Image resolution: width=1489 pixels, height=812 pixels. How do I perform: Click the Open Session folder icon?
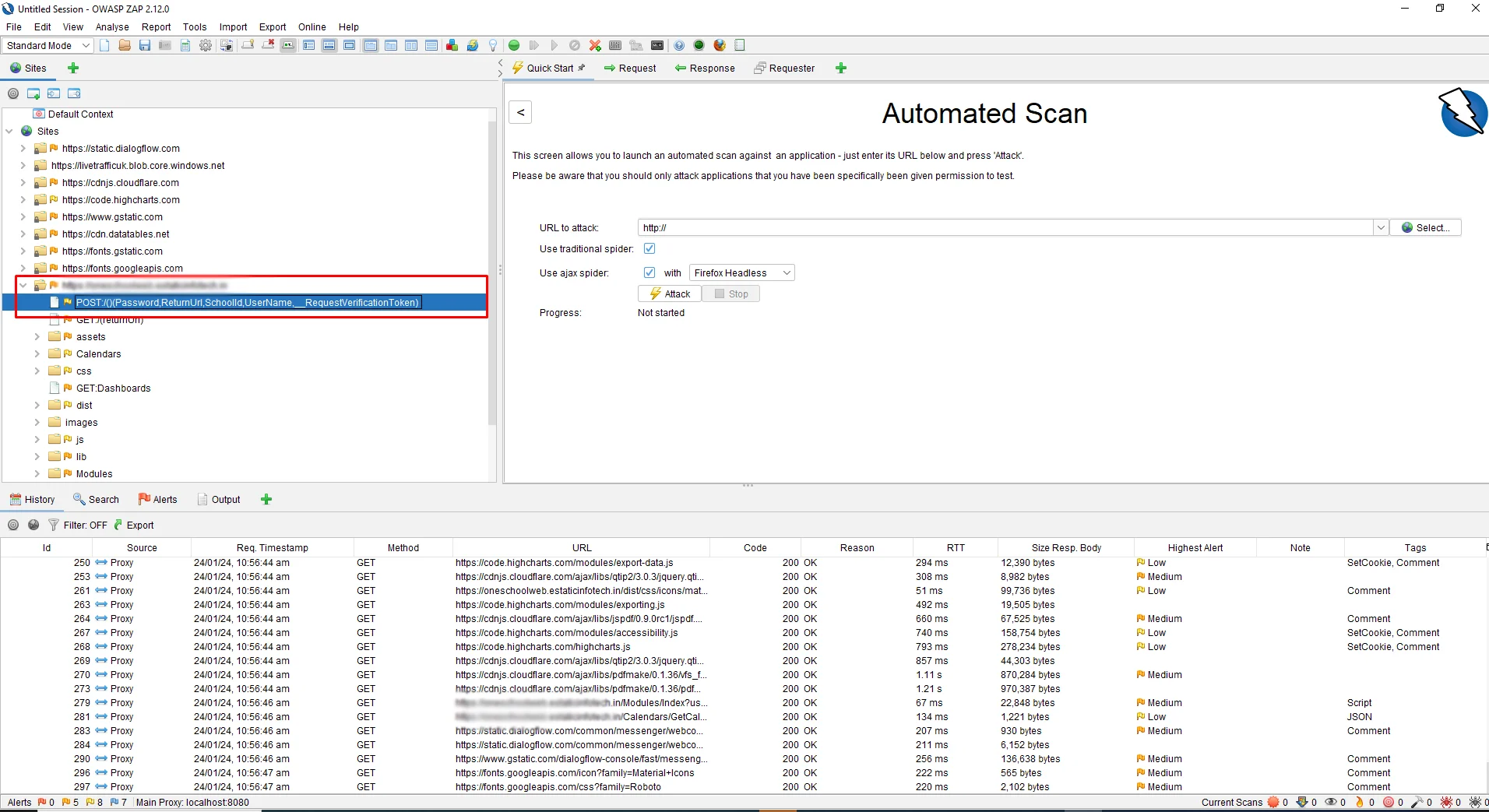pos(125,45)
